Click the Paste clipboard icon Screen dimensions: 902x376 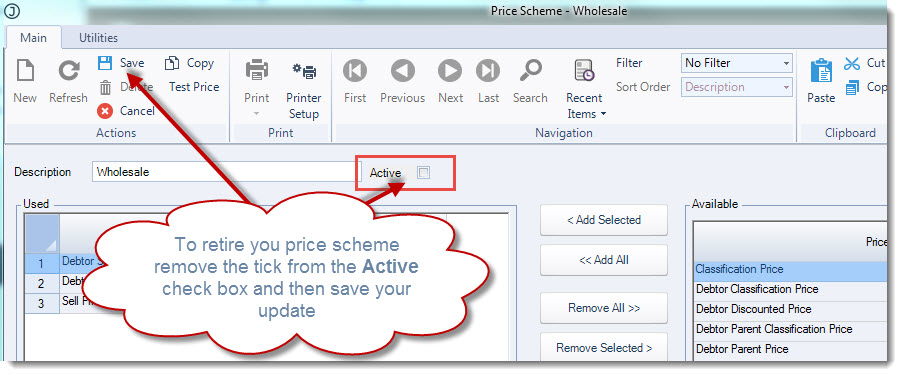pyautogui.click(x=821, y=71)
